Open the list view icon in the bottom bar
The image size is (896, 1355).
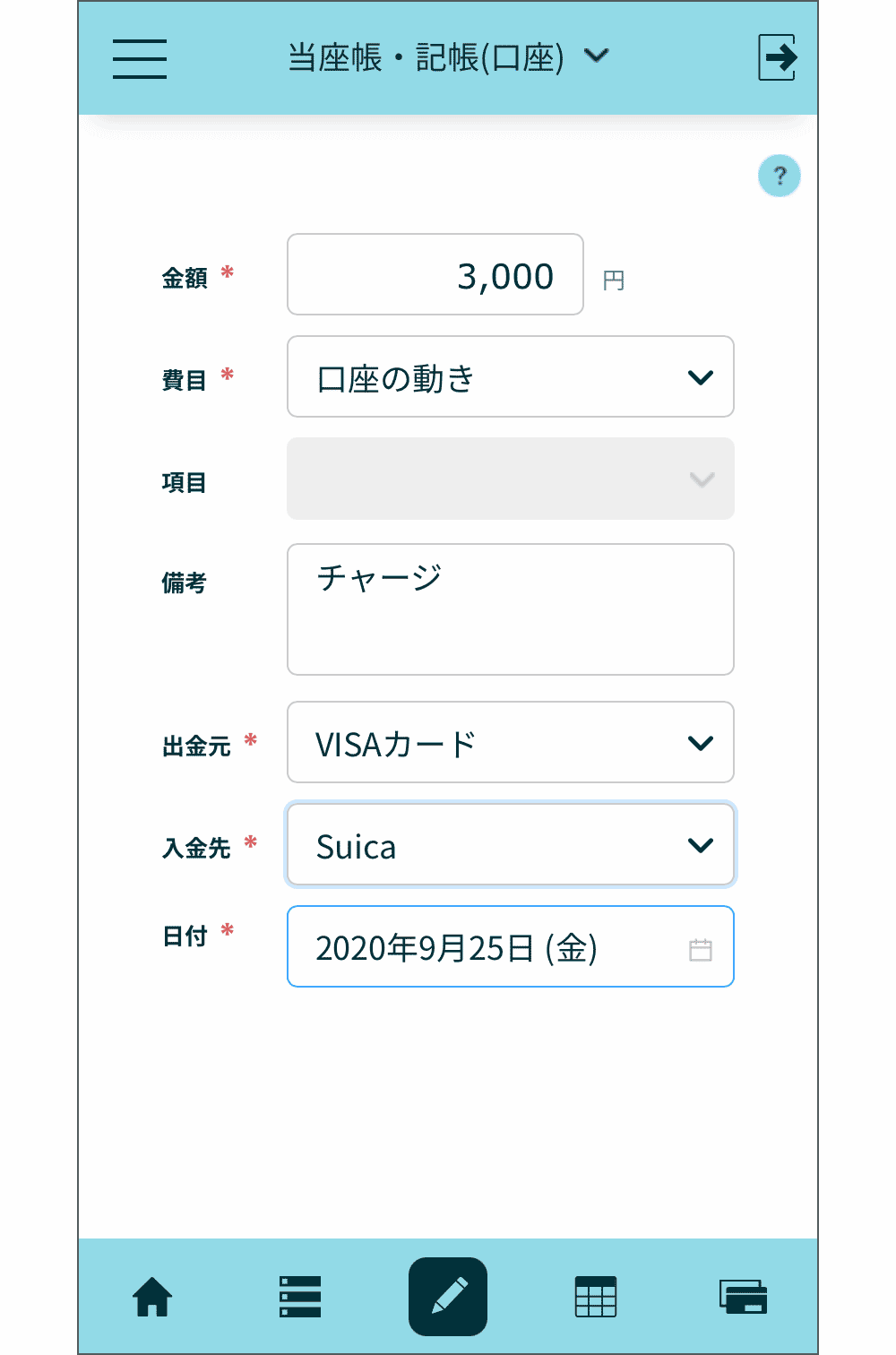tap(299, 1297)
